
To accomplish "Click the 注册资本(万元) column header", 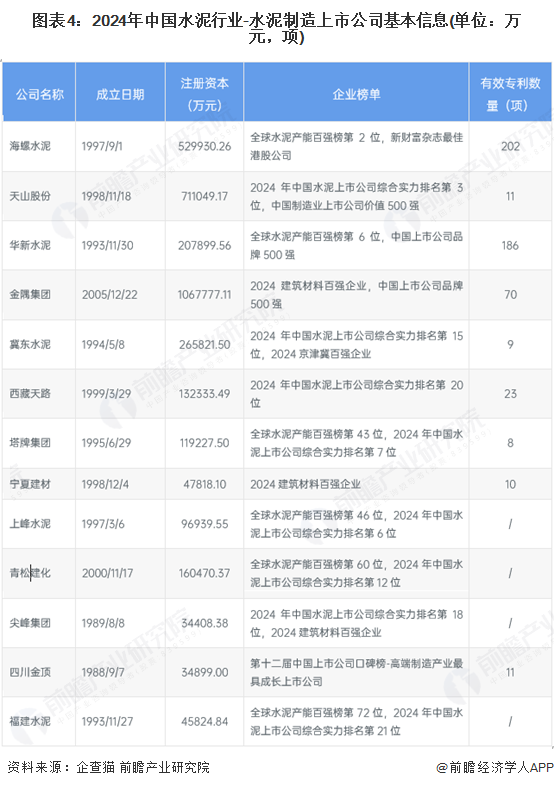I will tap(204, 94).
